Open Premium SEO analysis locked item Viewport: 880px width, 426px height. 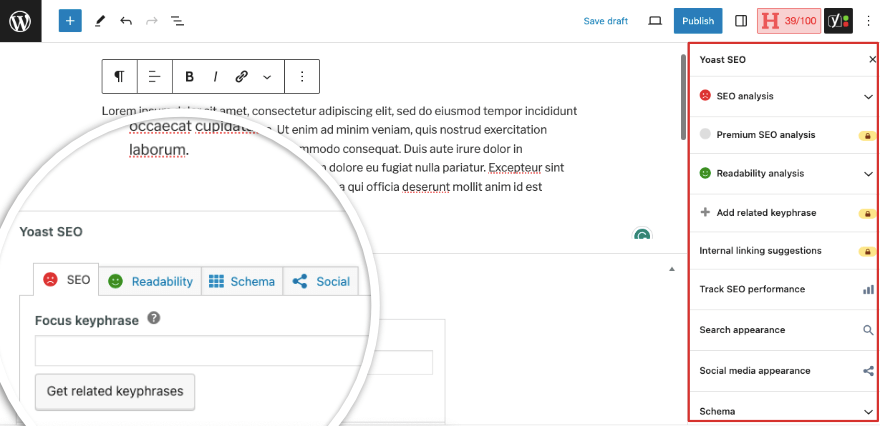784,135
